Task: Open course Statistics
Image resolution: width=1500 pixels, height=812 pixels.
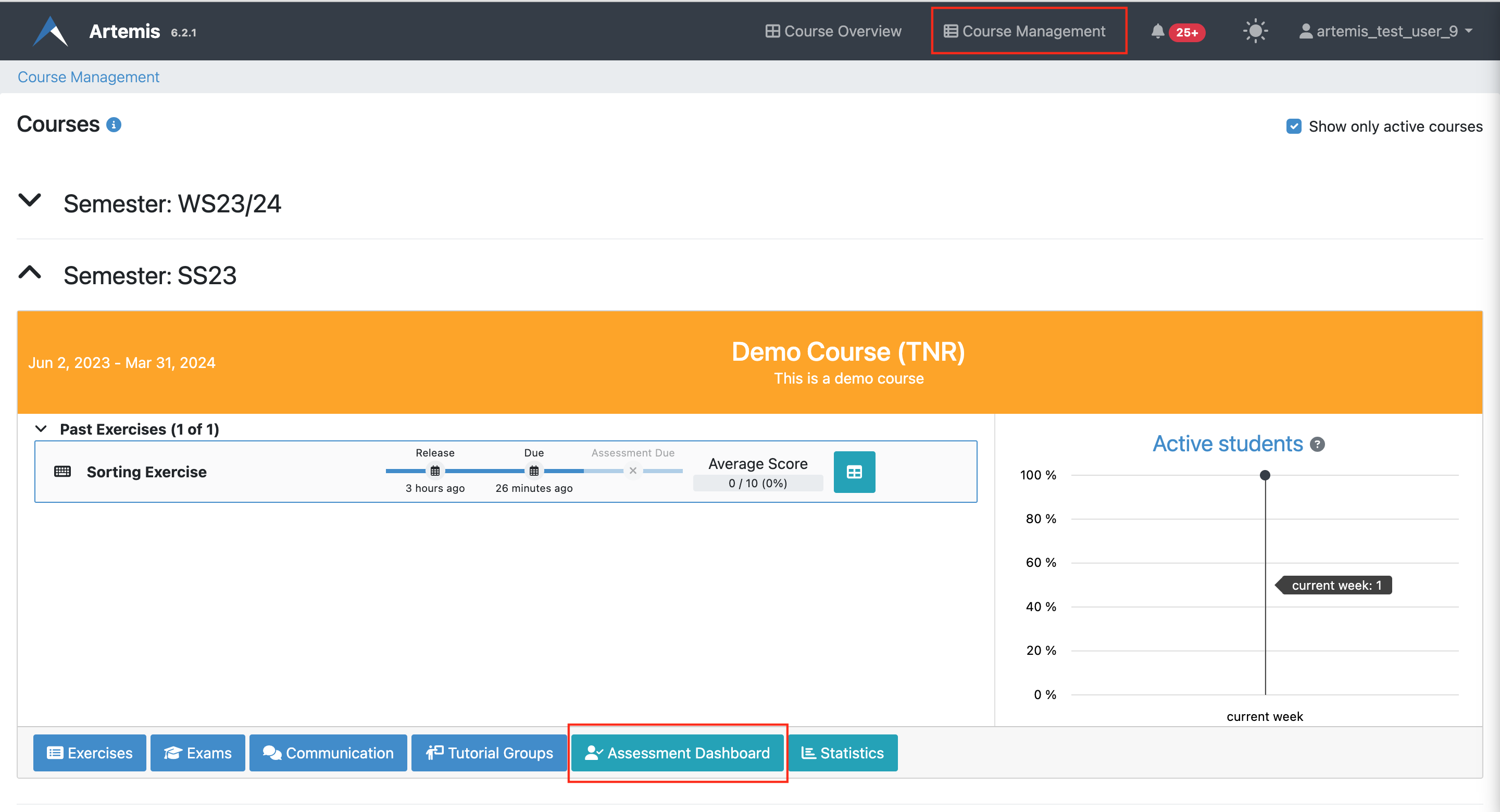Action: pos(843,753)
